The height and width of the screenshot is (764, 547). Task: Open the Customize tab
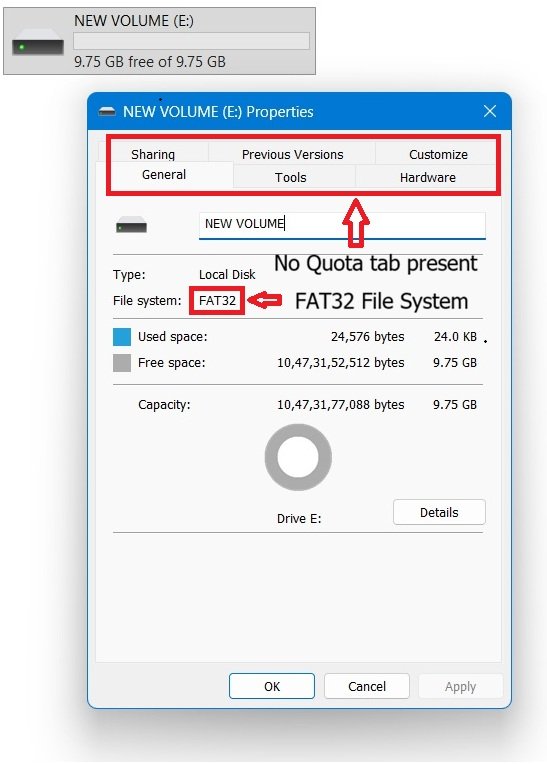(x=438, y=154)
